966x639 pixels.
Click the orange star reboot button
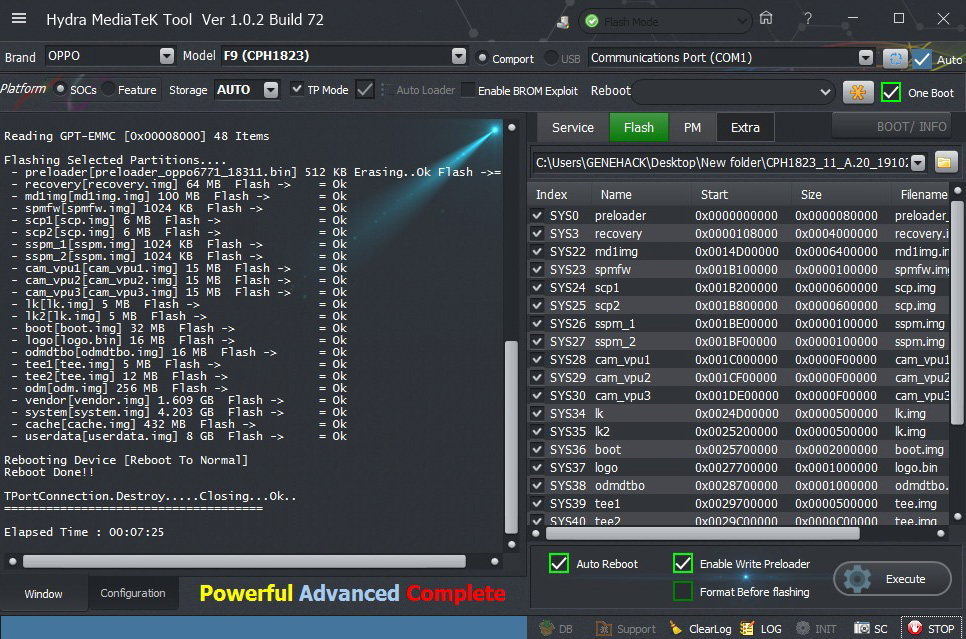tap(858, 92)
